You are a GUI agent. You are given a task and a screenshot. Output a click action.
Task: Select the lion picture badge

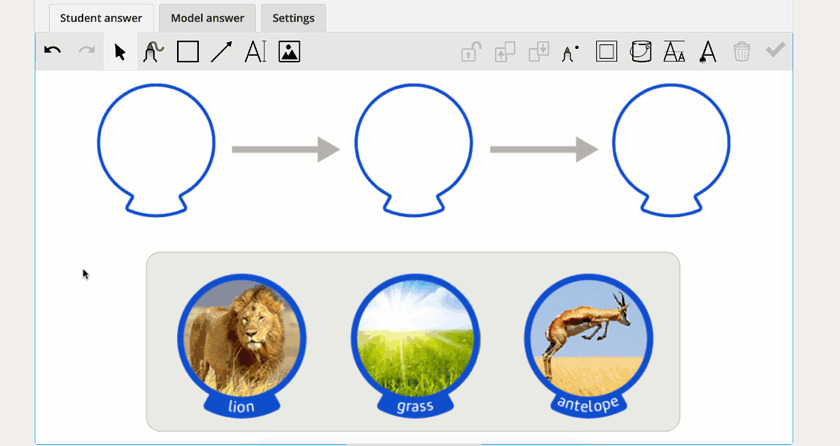tap(242, 346)
